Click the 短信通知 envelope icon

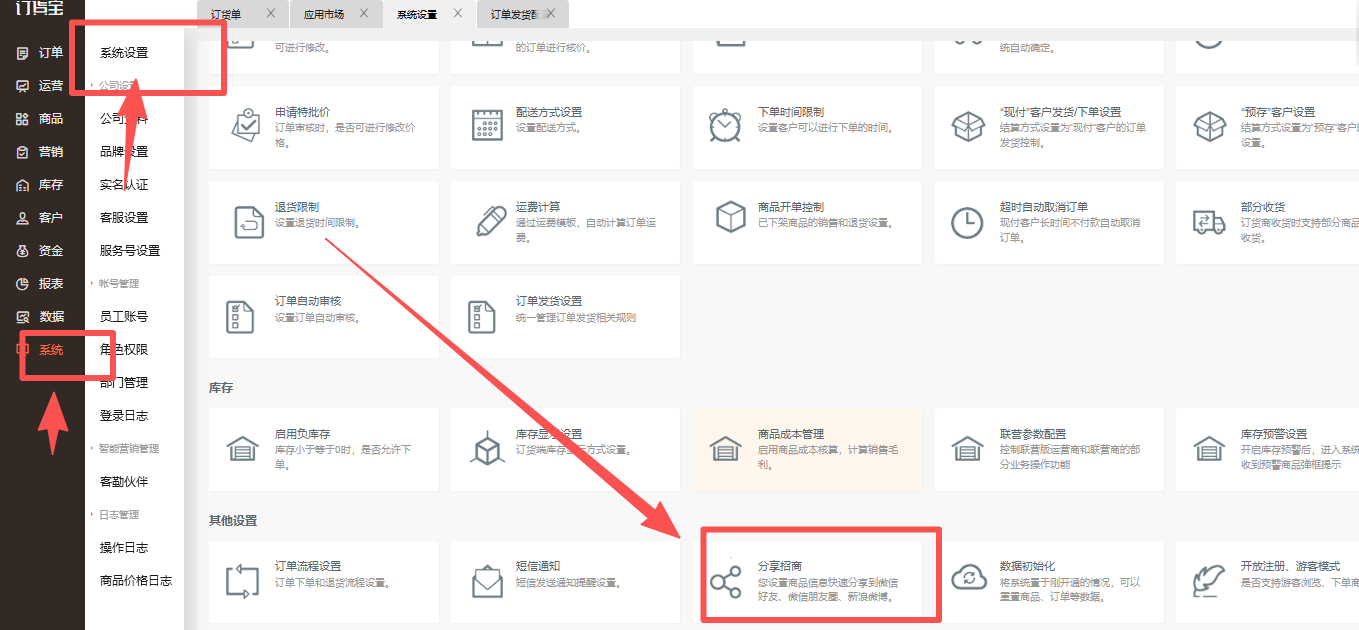tap(487, 582)
